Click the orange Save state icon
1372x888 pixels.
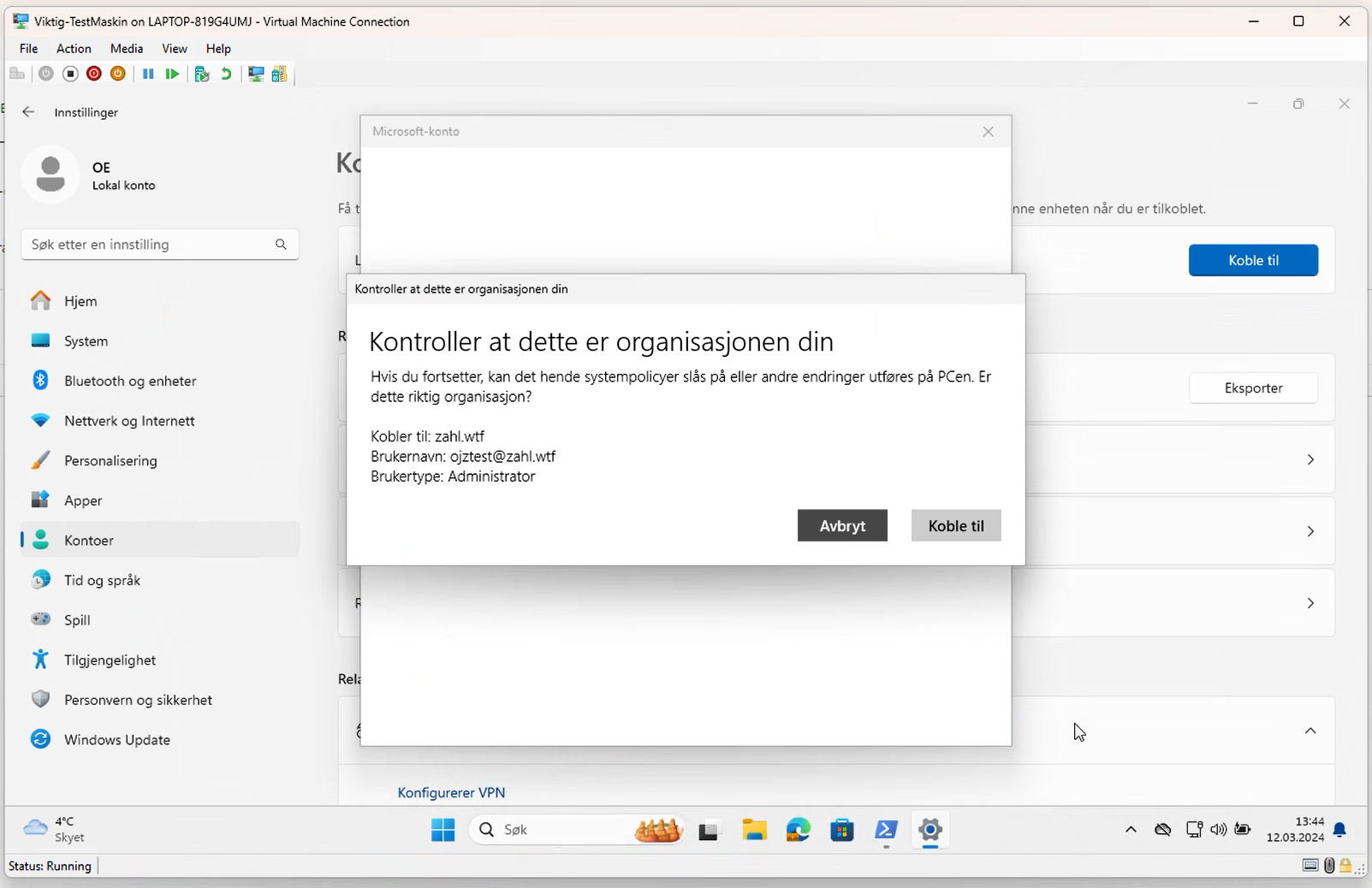click(118, 74)
